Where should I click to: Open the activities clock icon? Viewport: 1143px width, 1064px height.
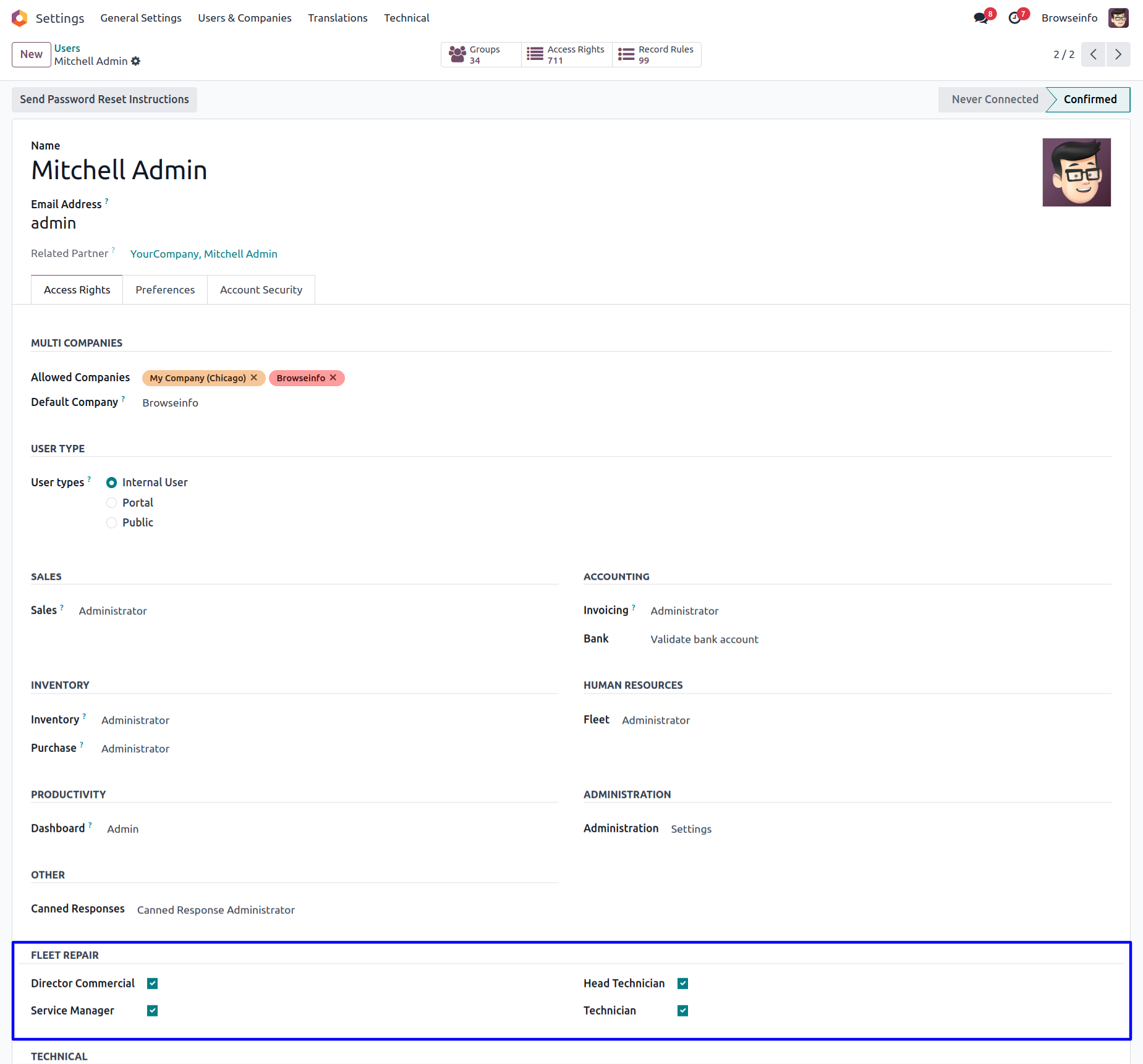(x=1014, y=18)
